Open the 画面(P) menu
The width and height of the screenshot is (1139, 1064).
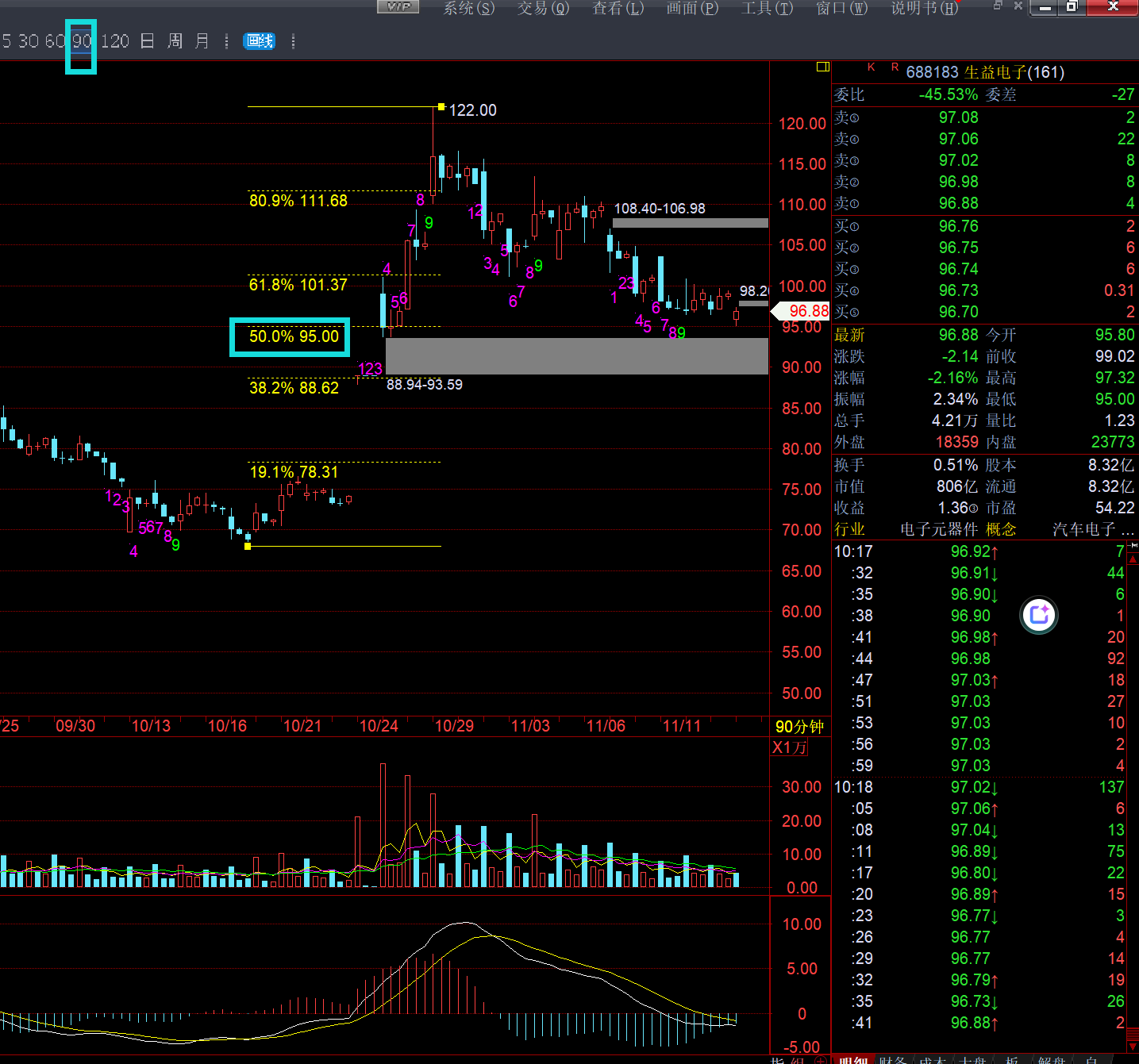coord(692,8)
